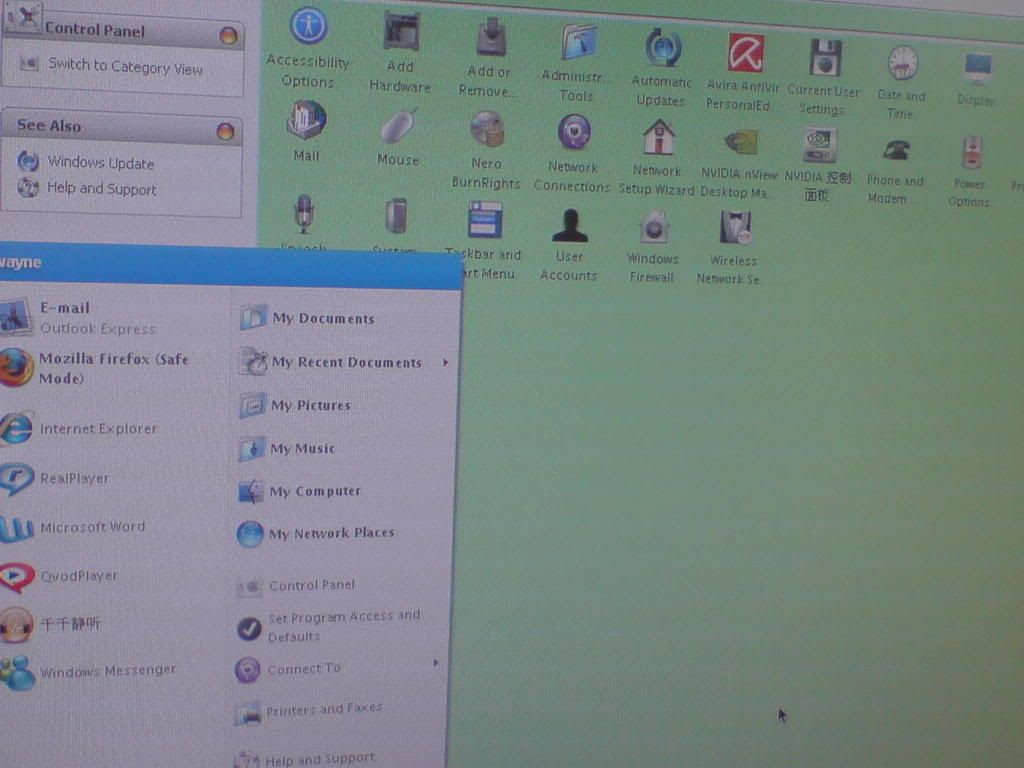
Task: Open Nero BurnRights icon
Action: point(487,129)
